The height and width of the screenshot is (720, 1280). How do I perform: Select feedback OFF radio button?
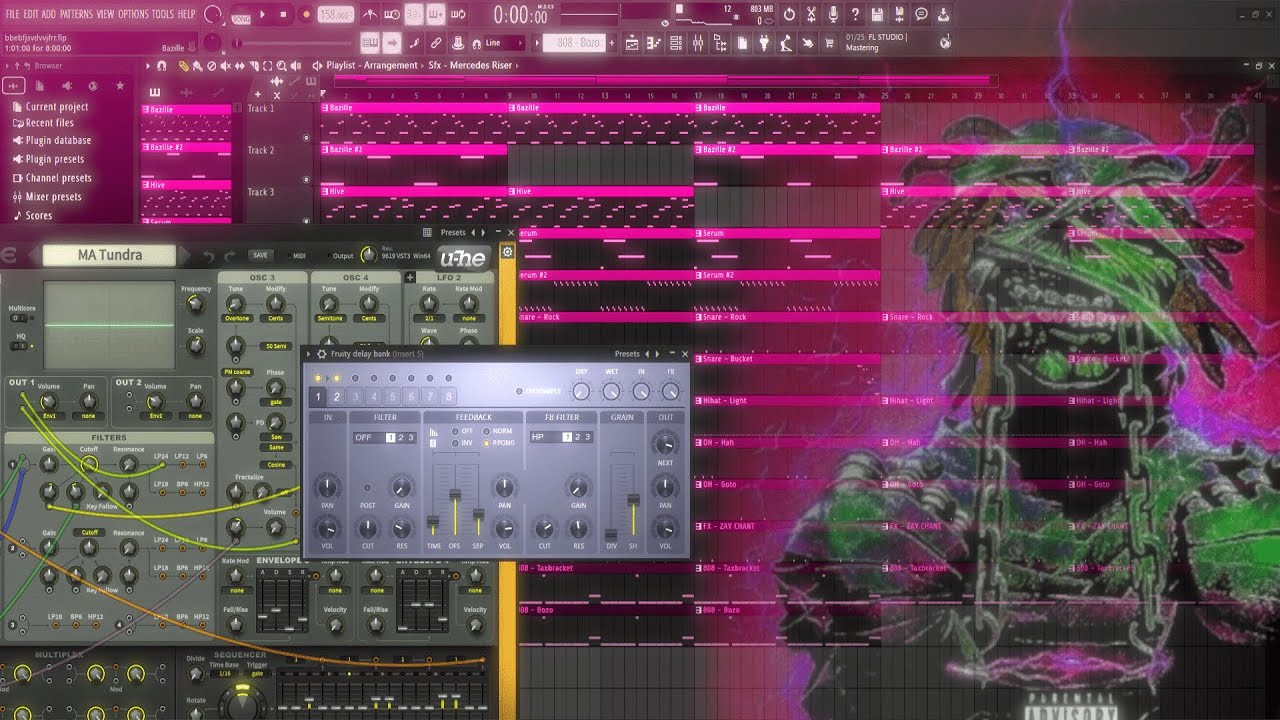pyautogui.click(x=455, y=431)
